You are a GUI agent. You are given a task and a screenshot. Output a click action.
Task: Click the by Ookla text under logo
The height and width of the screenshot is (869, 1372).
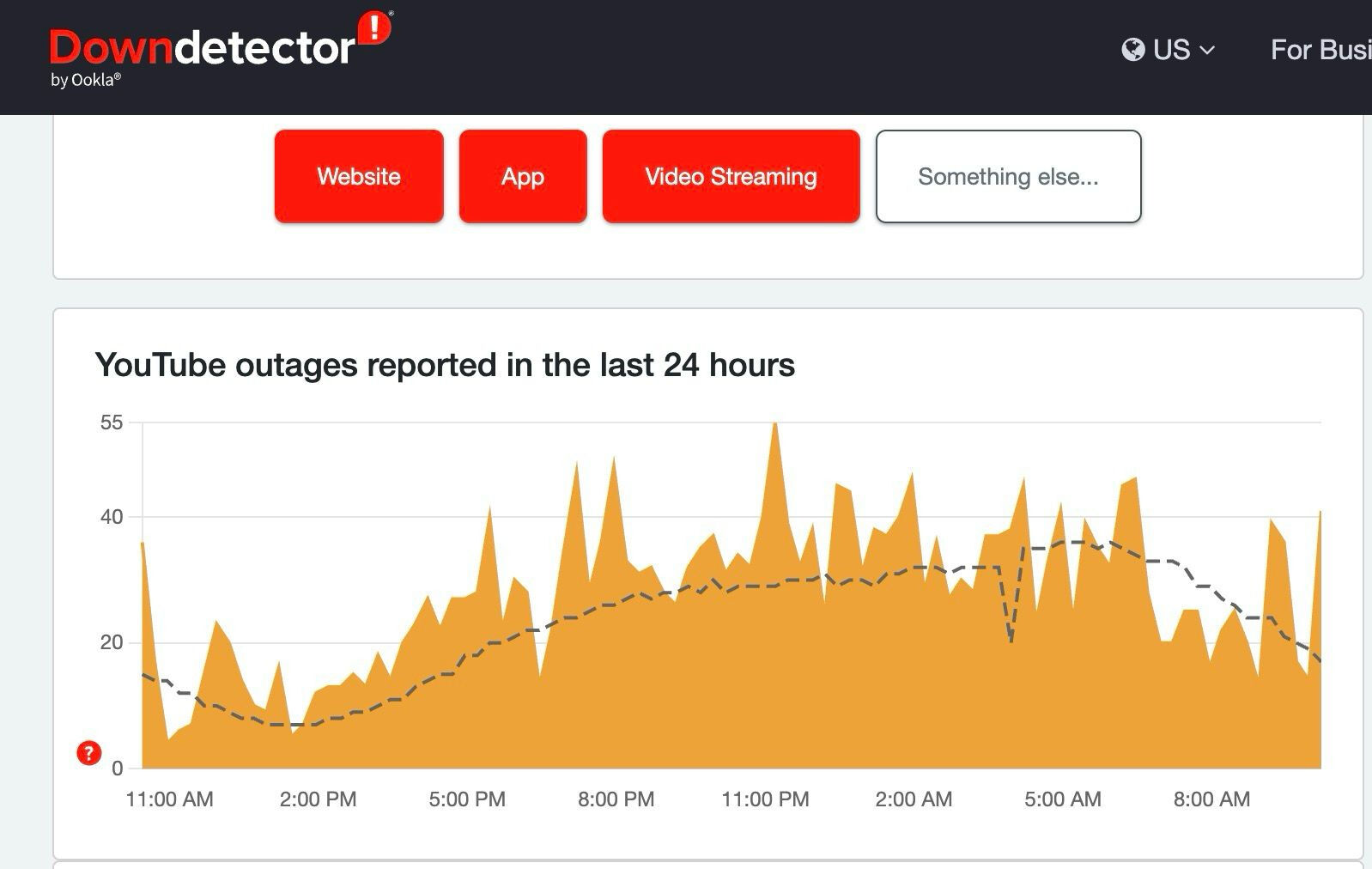tap(86, 80)
